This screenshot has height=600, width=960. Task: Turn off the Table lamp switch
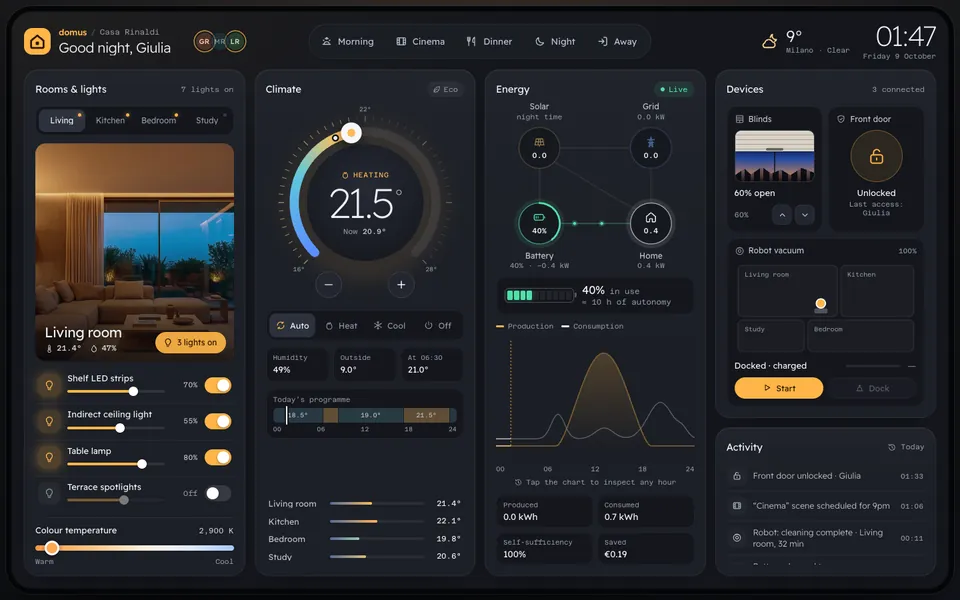coord(218,457)
